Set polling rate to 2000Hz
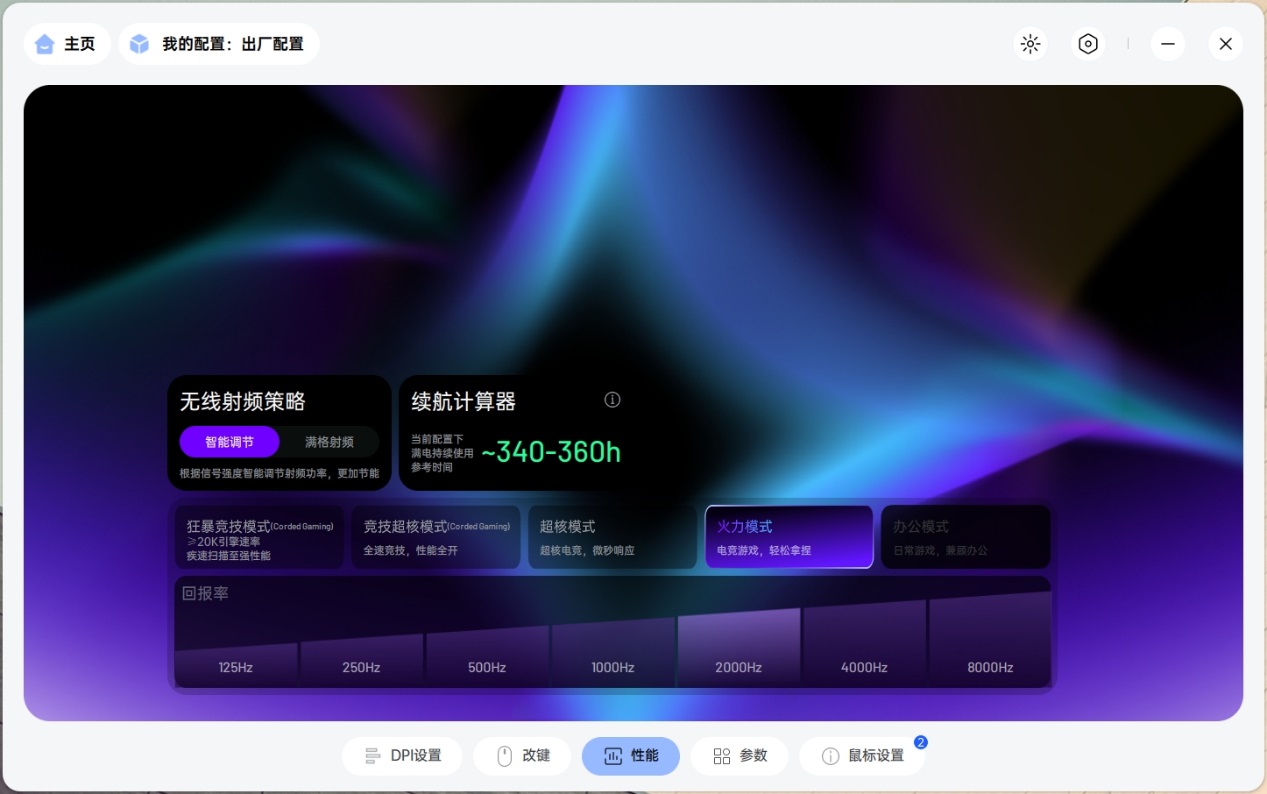 [x=739, y=648]
